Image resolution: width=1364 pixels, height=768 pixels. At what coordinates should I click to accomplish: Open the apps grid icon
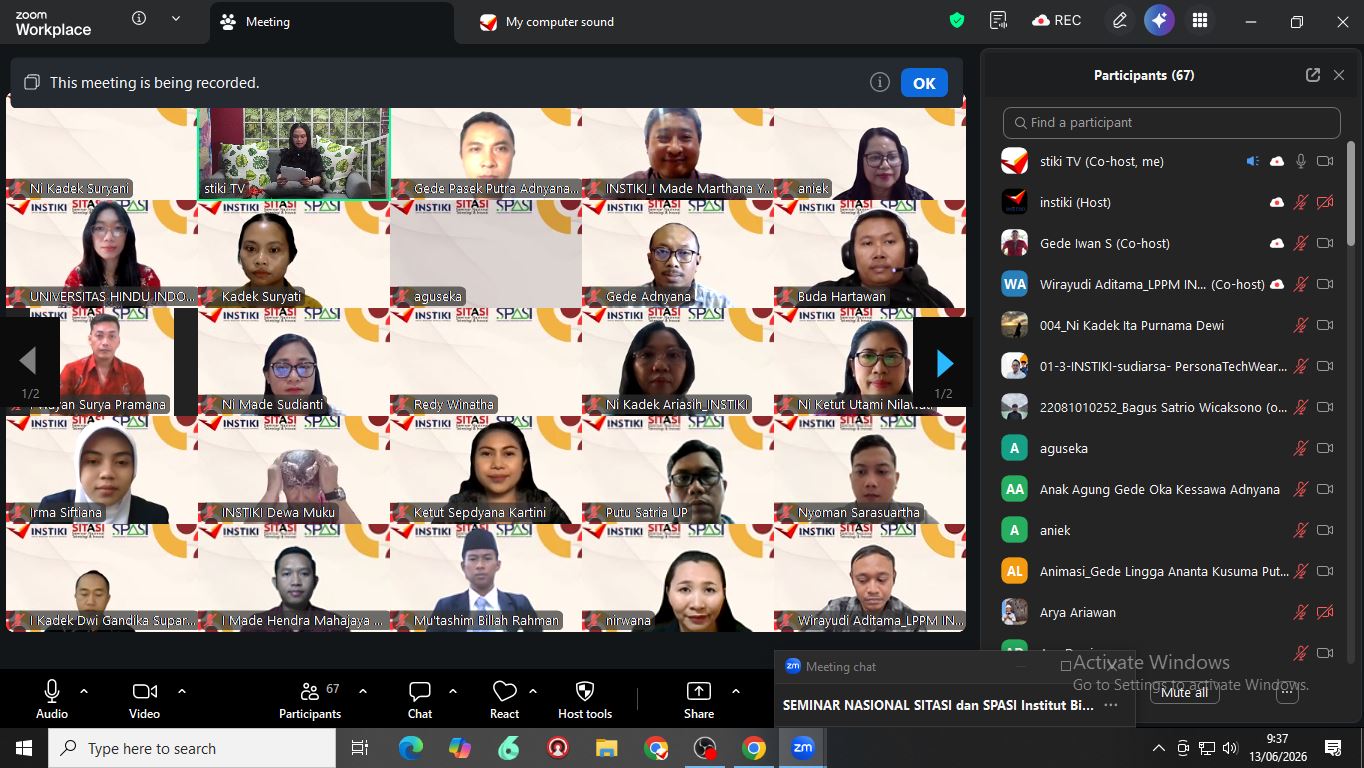tap(1200, 20)
